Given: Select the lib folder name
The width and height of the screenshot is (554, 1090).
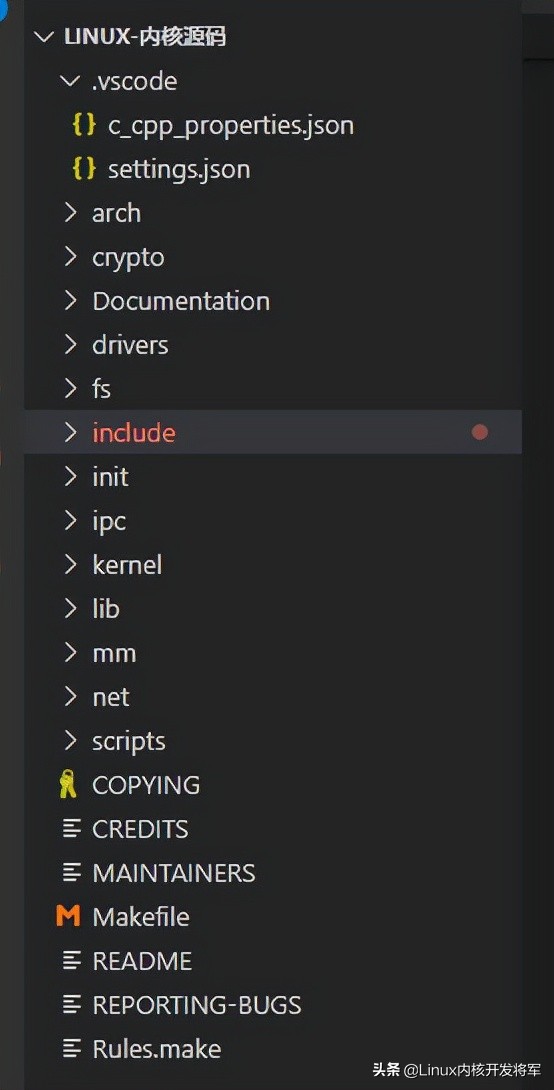Looking at the screenshot, I should click(106, 609).
